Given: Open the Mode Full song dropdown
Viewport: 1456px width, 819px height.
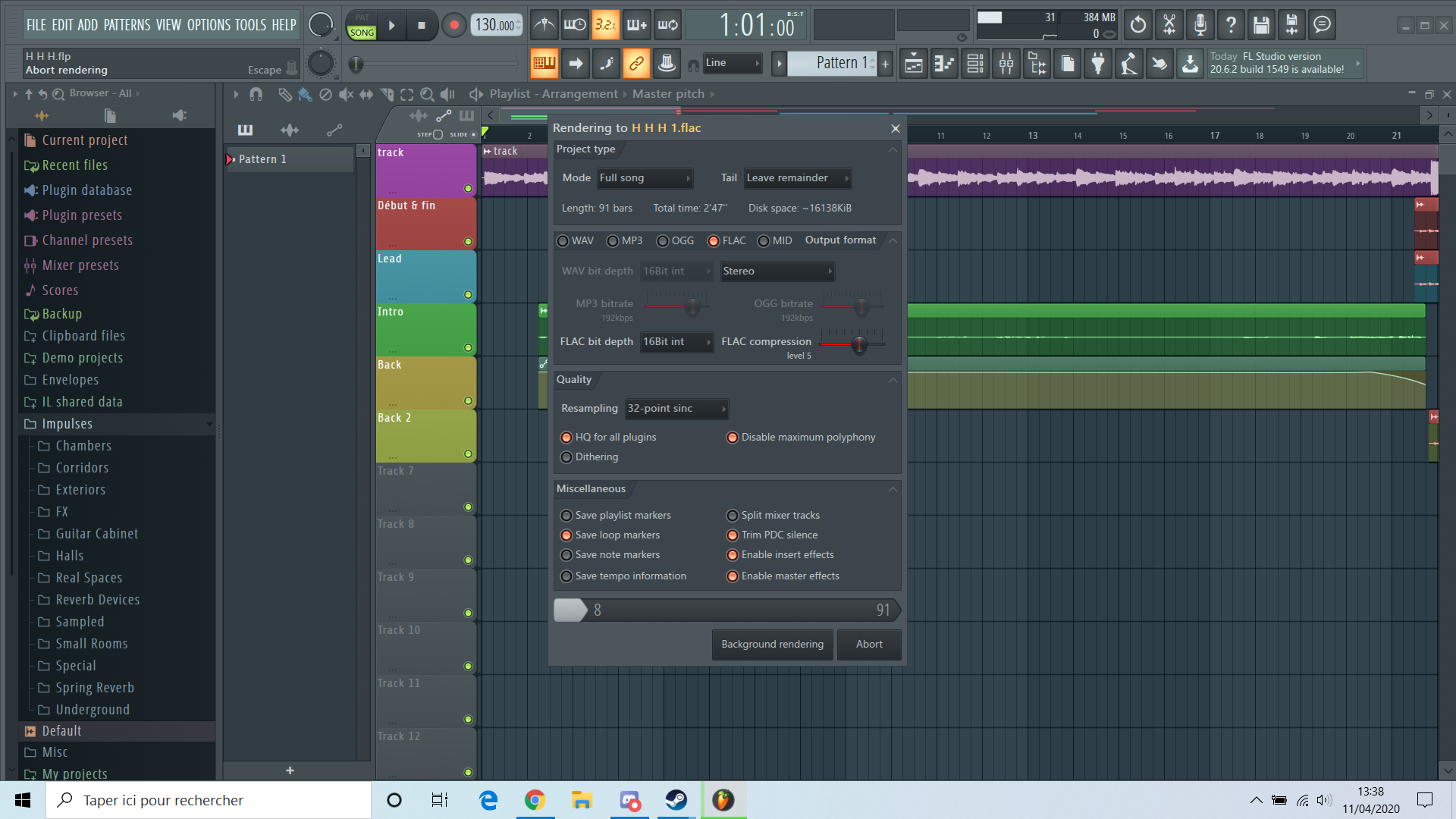Looking at the screenshot, I should coord(644,178).
